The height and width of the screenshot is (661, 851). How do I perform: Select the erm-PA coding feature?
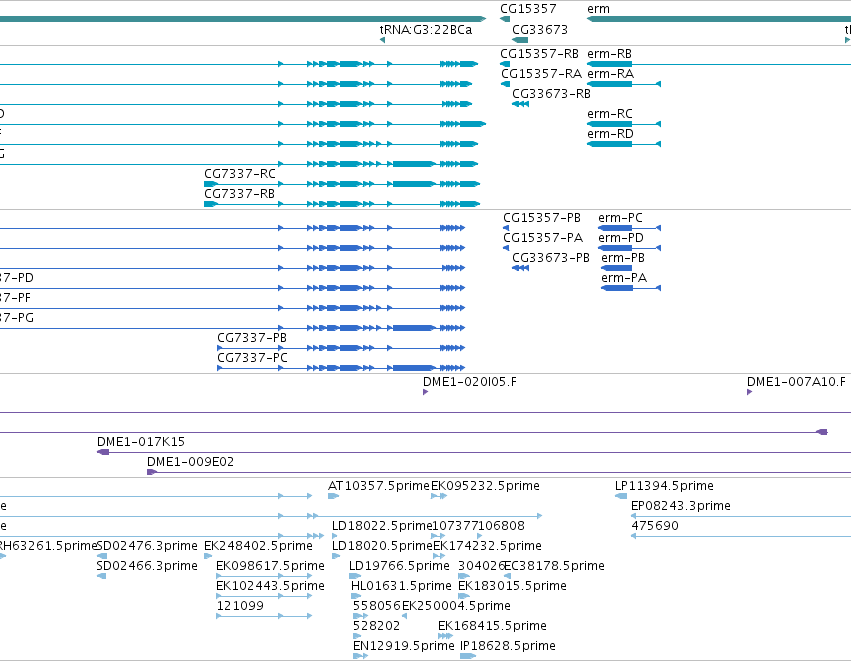[x=631, y=288]
